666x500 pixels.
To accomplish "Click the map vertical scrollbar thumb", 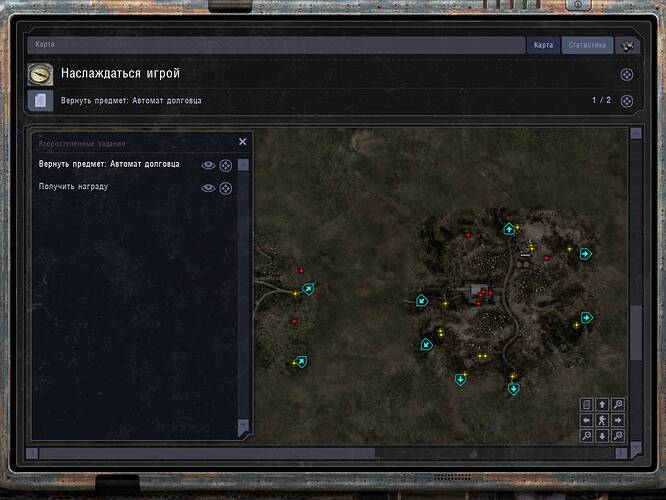I will tap(636, 333).
